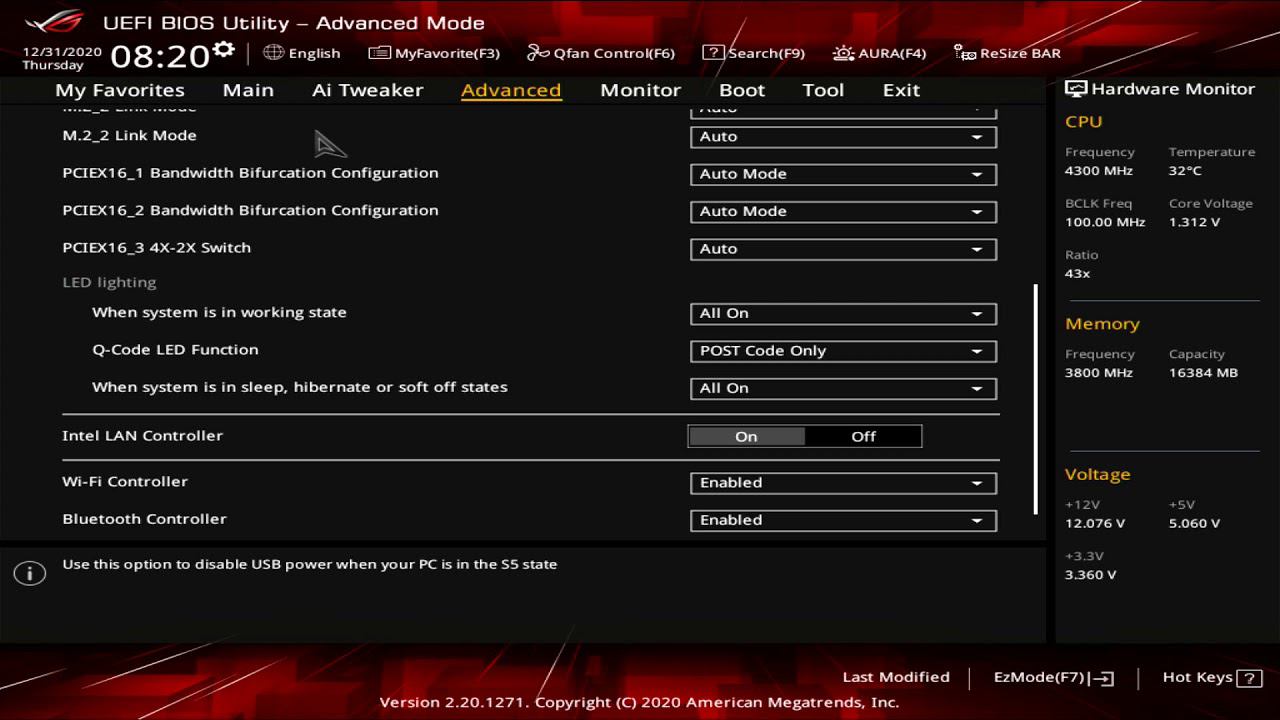Image resolution: width=1280 pixels, height=720 pixels.
Task: Click Last Modified button
Action: 896,677
